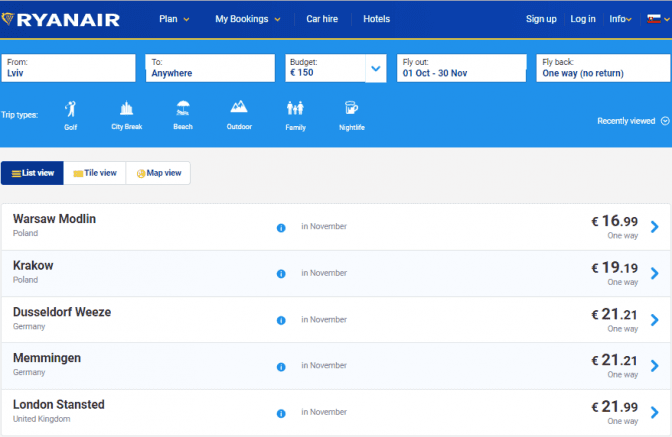Switch to Map view
Image resolution: width=672 pixels, height=437 pixels.
tap(159, 173)
